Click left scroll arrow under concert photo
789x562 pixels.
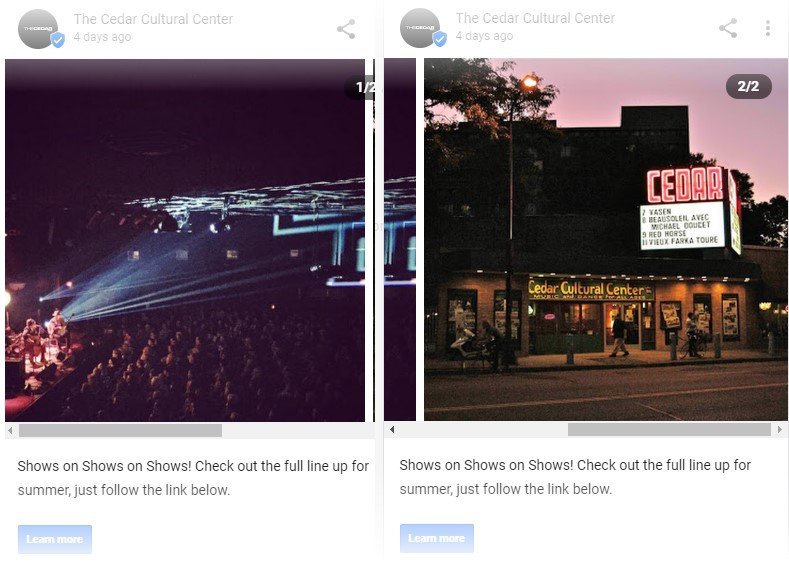(10, 430)
